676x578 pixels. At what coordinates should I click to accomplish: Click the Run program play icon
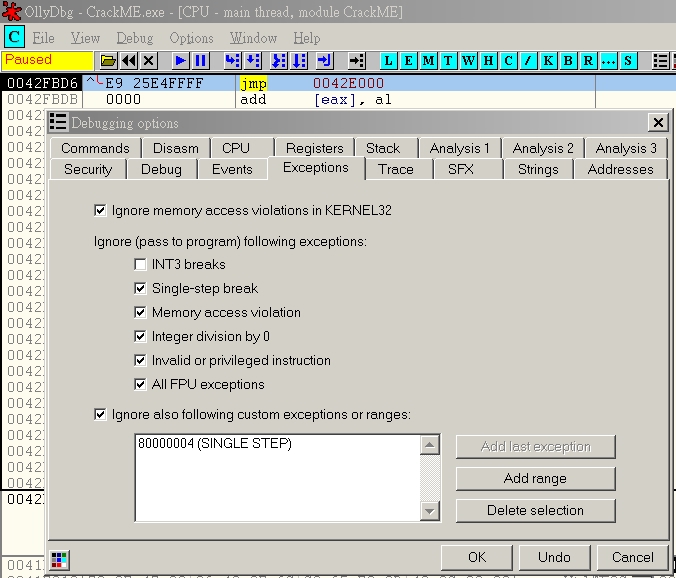(x=180, y=60)
